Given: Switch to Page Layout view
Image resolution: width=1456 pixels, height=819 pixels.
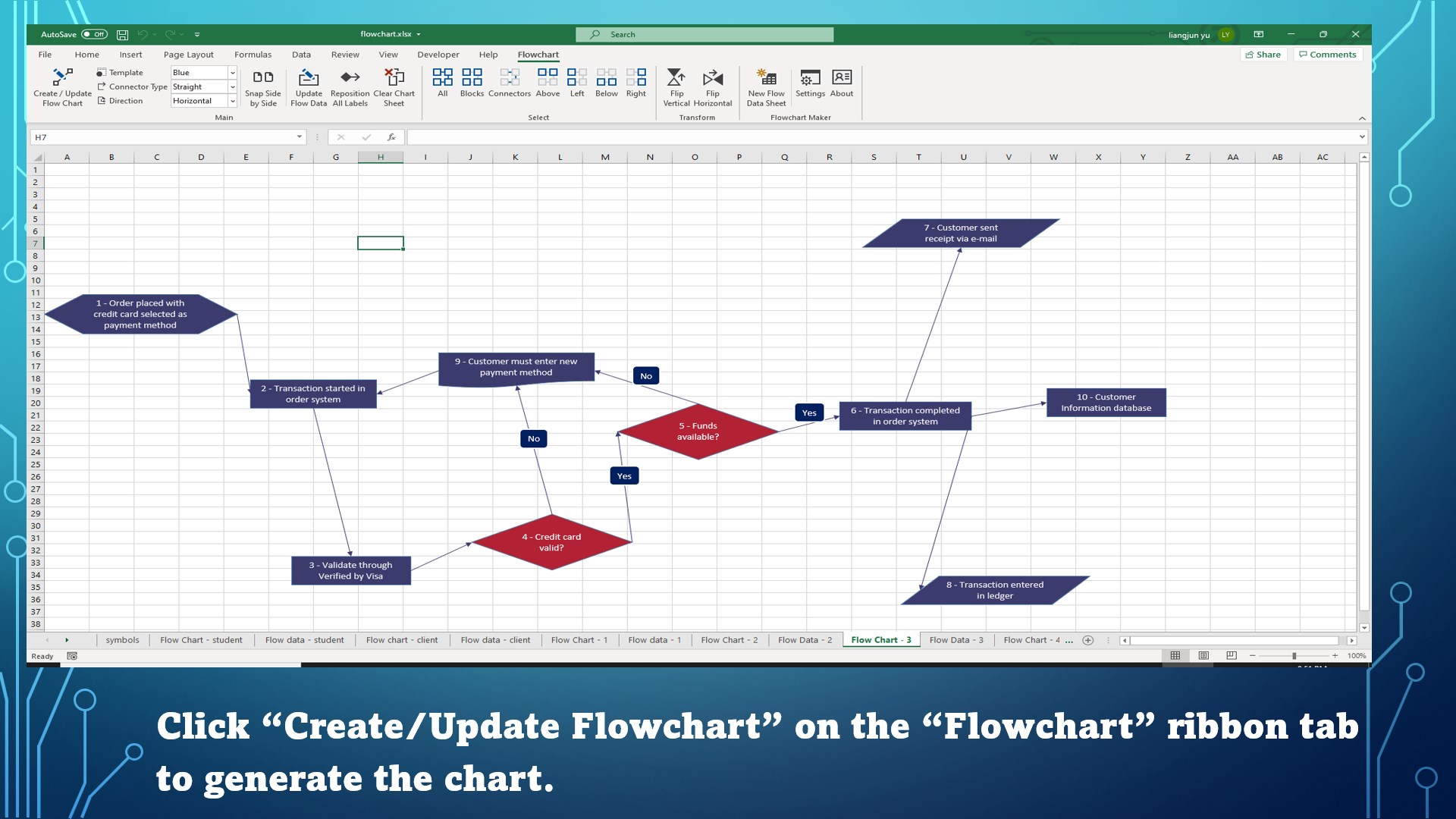Looking at the screenshot, I should click(1203, 656).
